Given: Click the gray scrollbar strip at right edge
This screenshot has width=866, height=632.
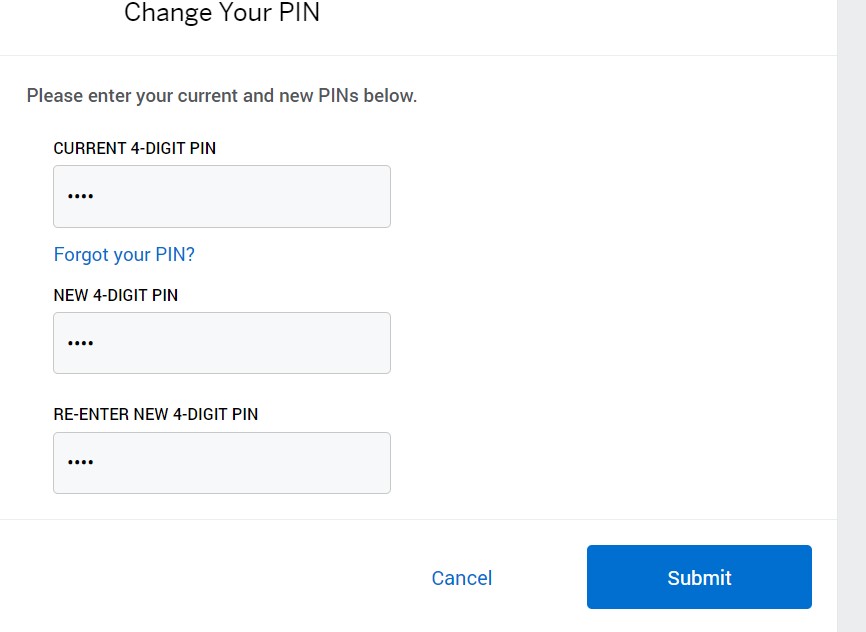Looking at the screenshot, I should [x=851, y=300].
